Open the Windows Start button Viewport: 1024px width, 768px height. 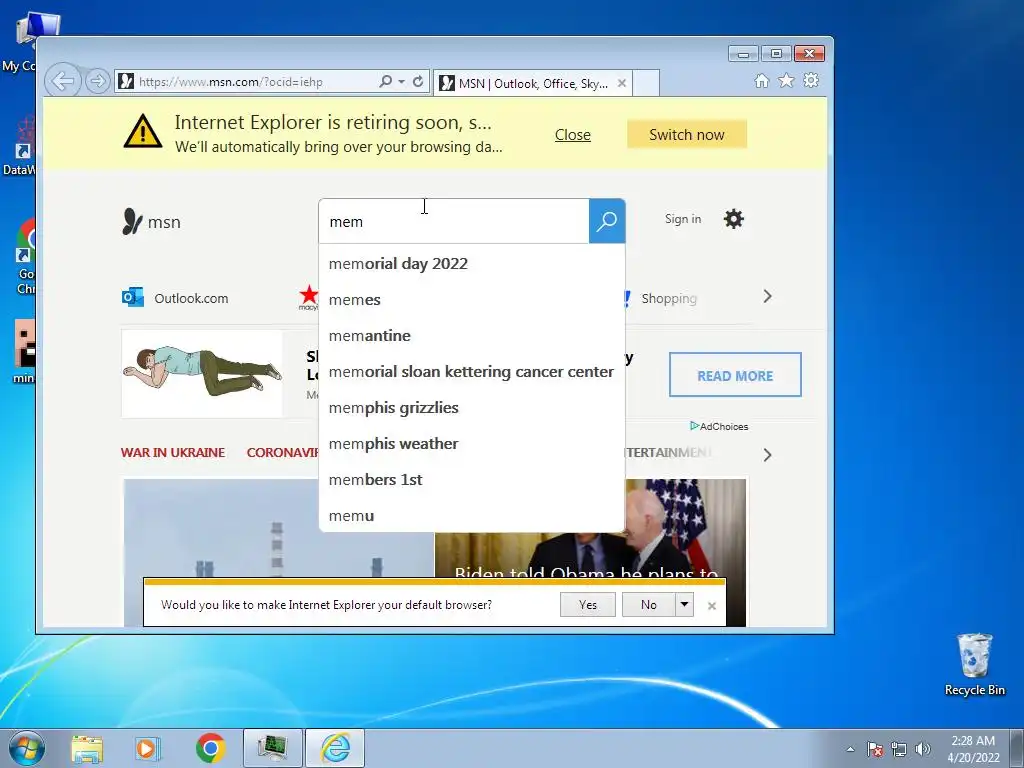pyautogui.click(x=26, y=748)
